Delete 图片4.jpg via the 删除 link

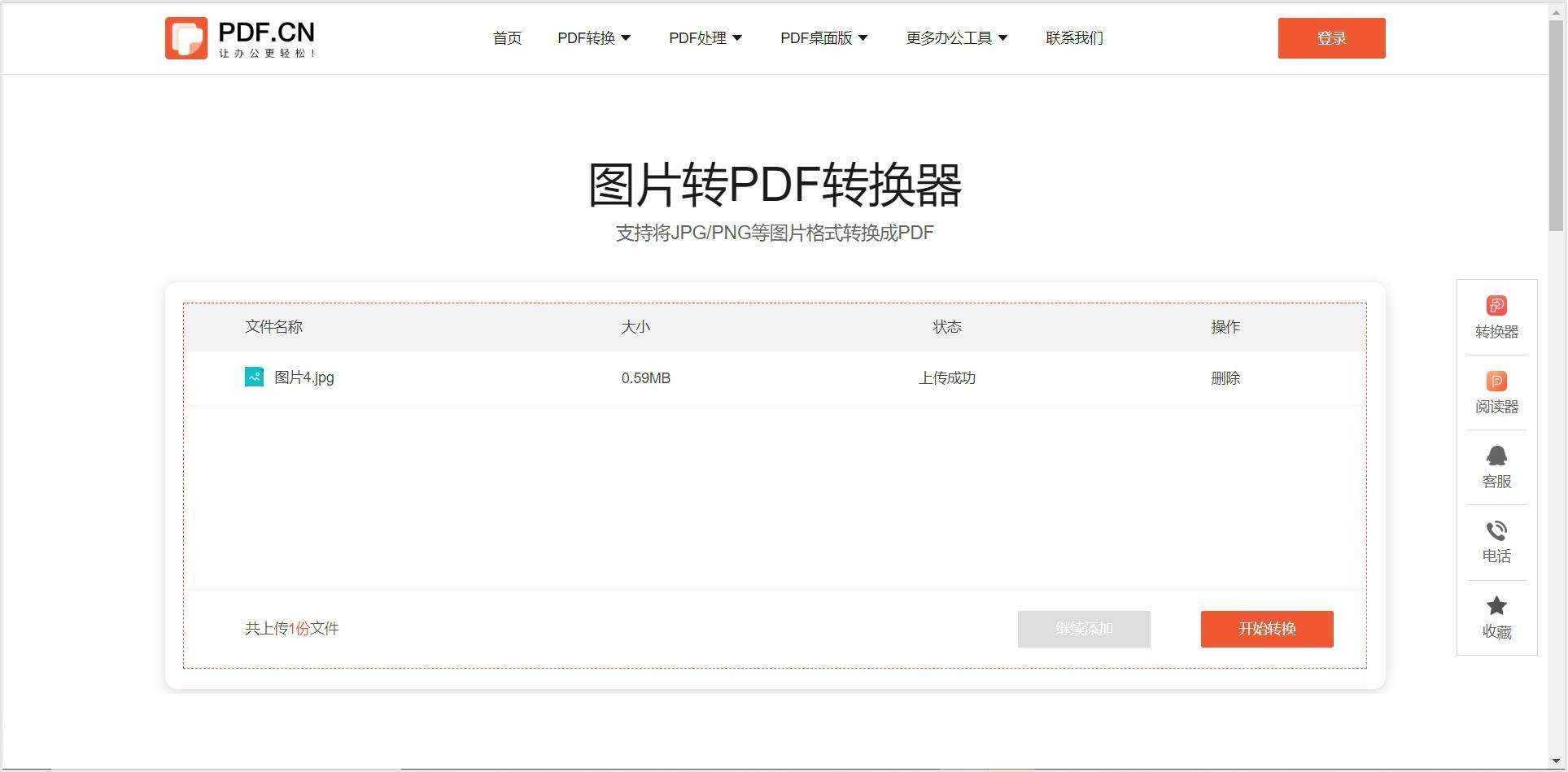[x=1226, y=377]
